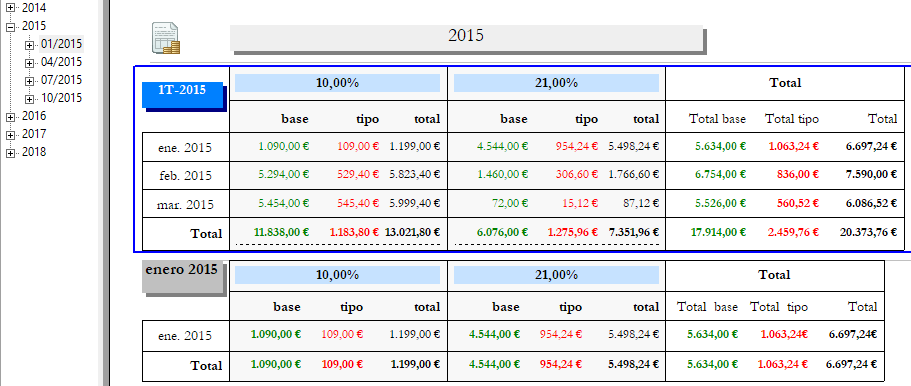The width and height of the screenshot is (911, 386).
Task: Select the 10/2015 tree item
Action: pos(62,98)
